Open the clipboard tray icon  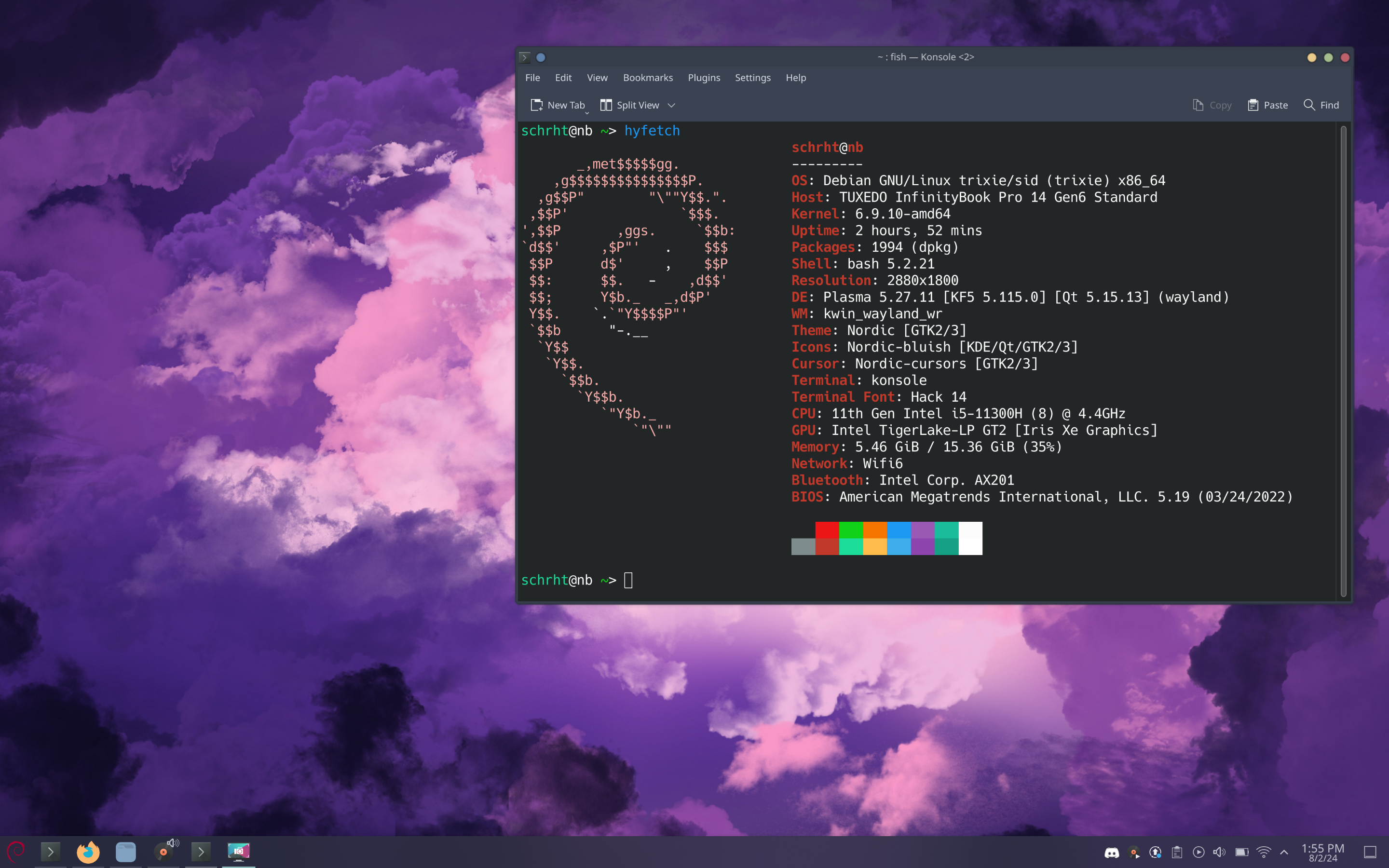click(1177, 853)
